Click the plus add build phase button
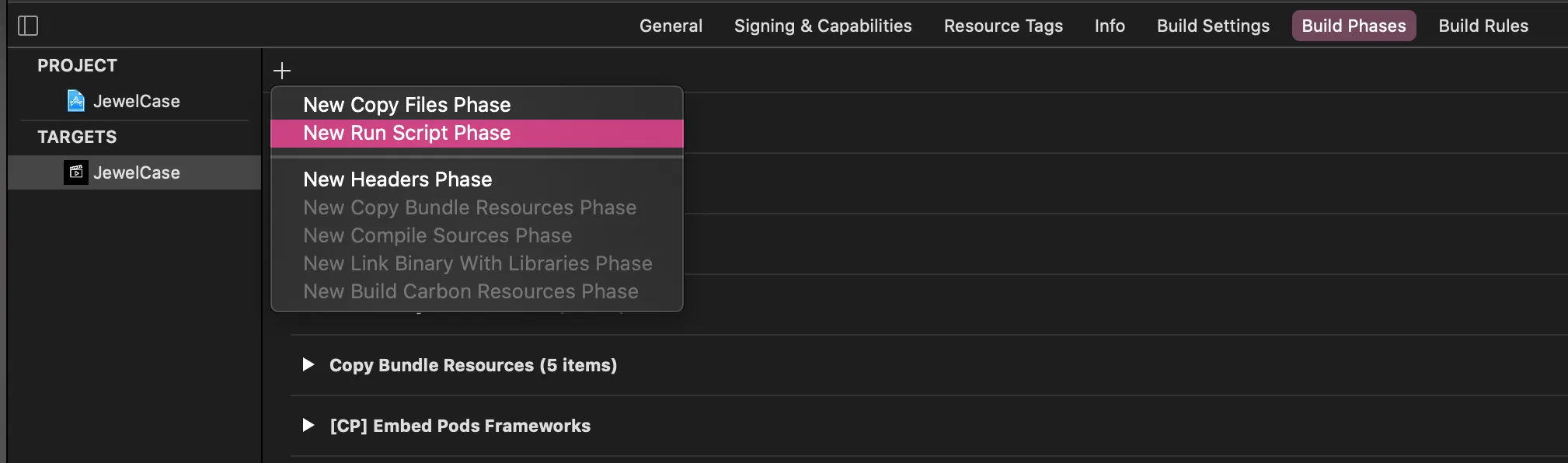Viewport: 1568px width, 463px height. 282,71
